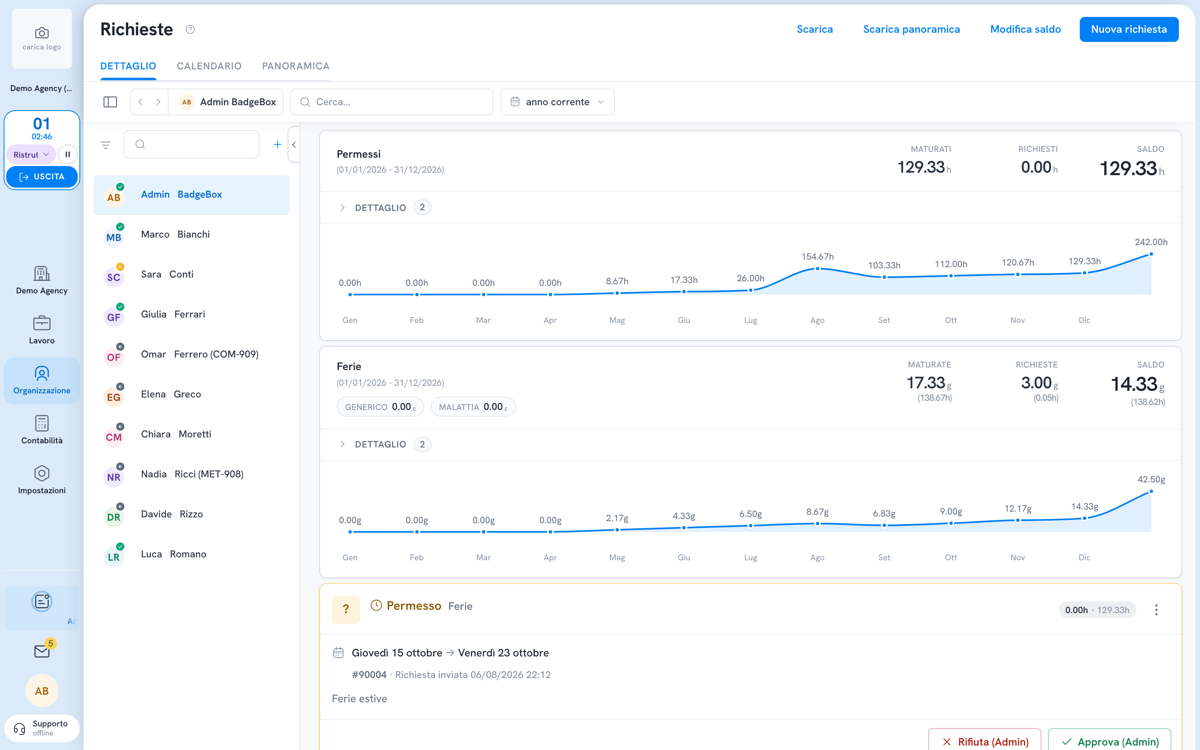Select Nadia Ricci (MET-908)

pos(192,475)
